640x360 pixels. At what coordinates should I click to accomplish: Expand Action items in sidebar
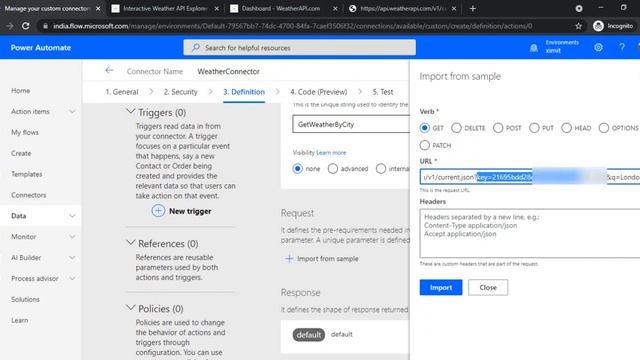[x=72, y=111]
